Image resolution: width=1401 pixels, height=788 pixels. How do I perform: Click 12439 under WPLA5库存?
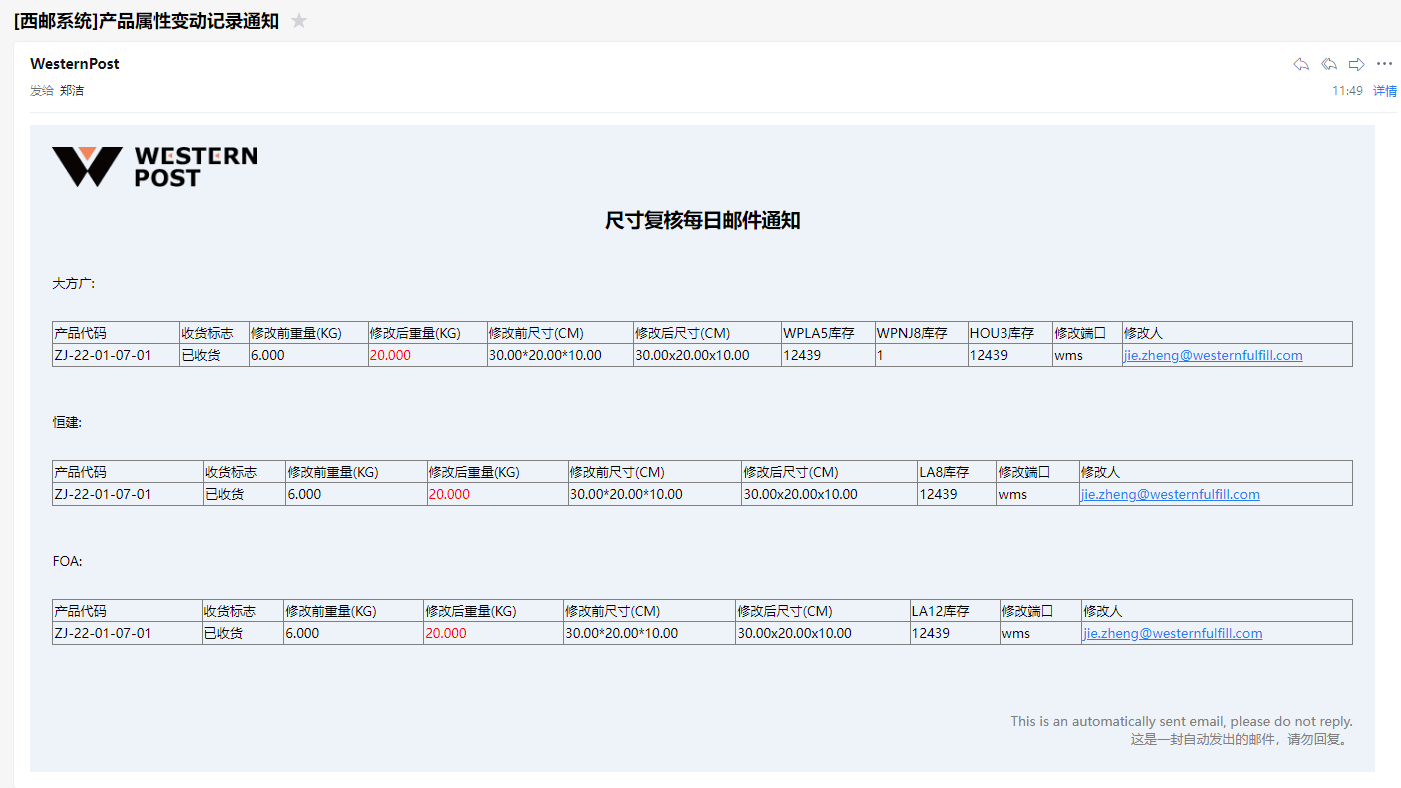pyautogui.click(x=802, y=355)
